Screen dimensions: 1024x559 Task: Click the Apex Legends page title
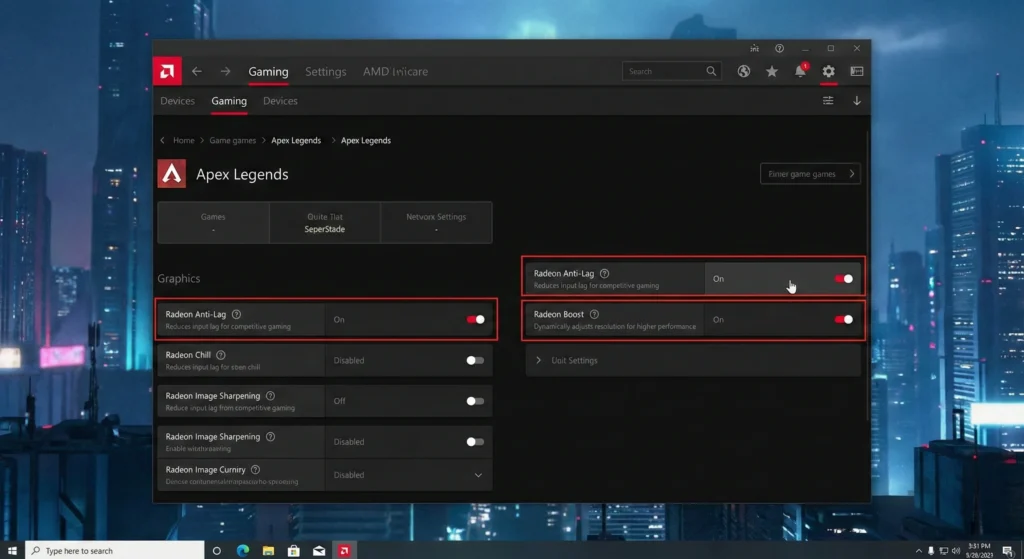click(242, 174)
